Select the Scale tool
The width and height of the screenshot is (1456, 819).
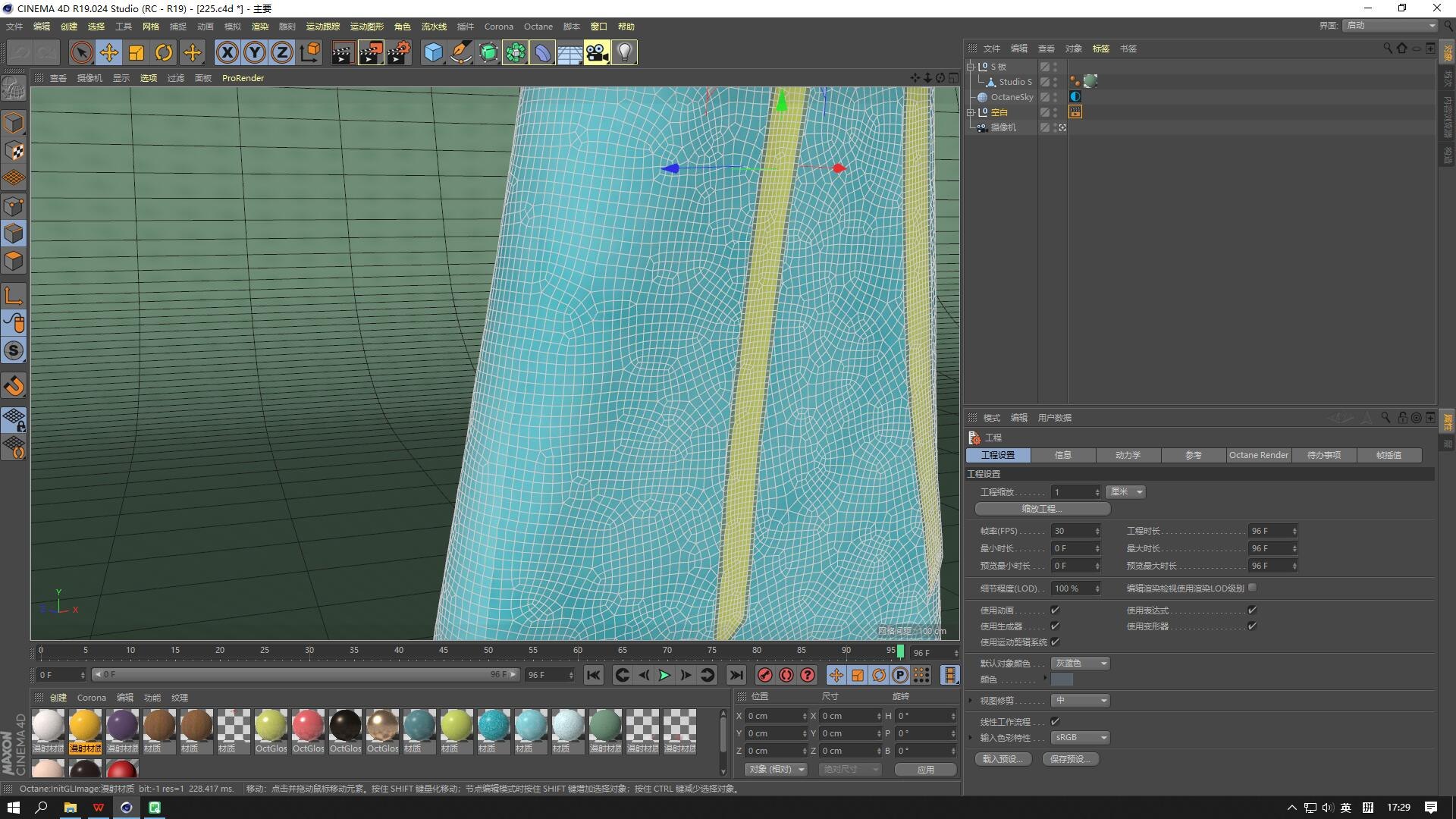click(x=136, y=52)
